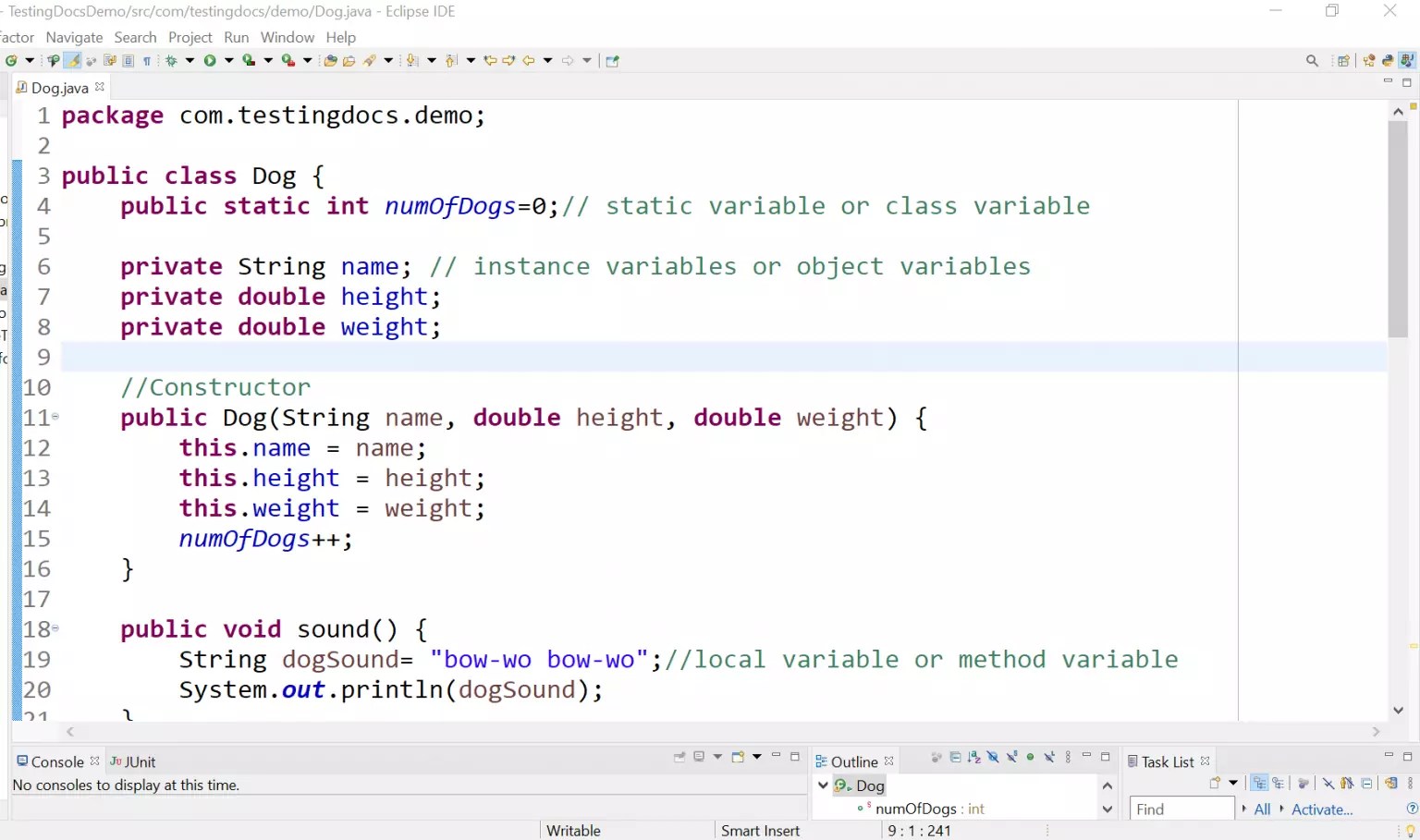Click inside the Find field in Task List
1420x840 pixels.
pyautogui.click(x=1181, y=808)
